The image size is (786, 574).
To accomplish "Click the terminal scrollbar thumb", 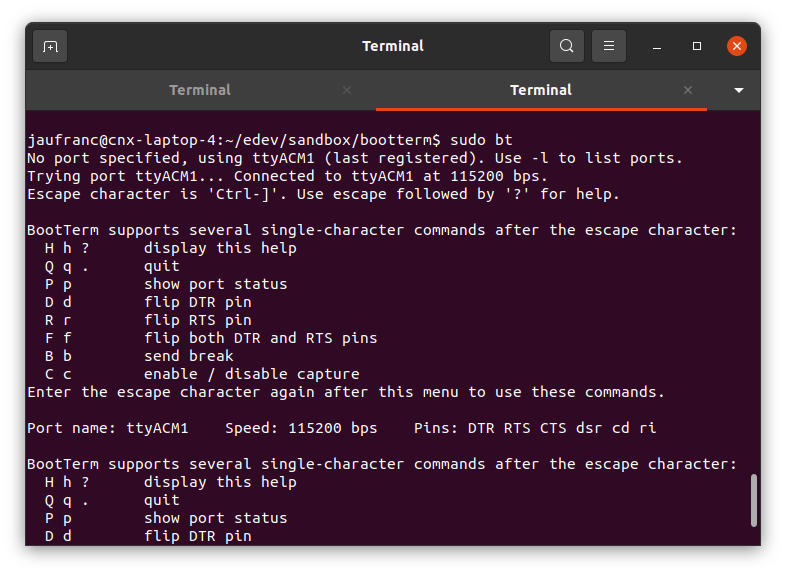I will pyautogui.click(x=753, y=500).
